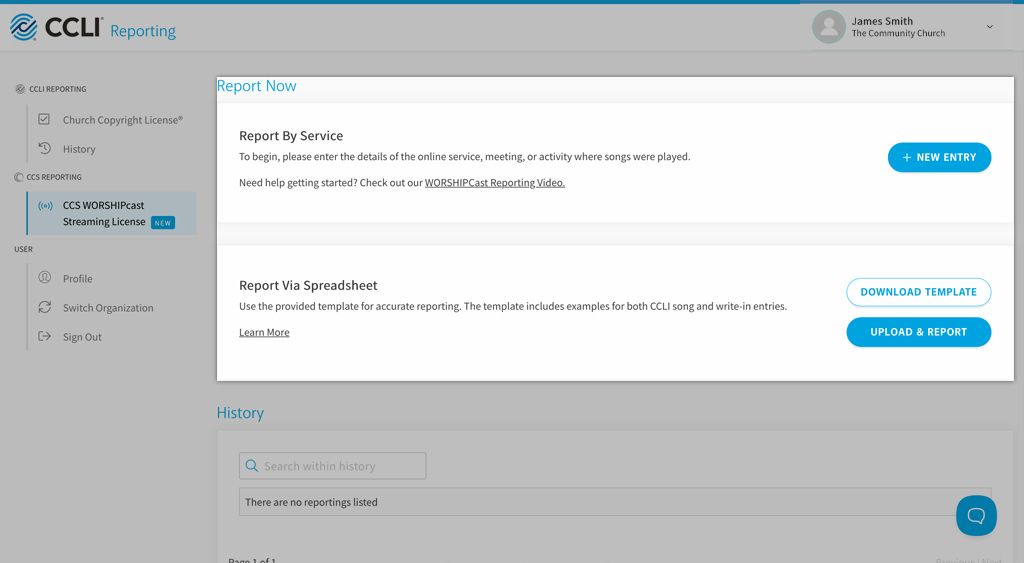Follow the Learn More link
Screen dimensions: 1024x563
pos(264,332)
